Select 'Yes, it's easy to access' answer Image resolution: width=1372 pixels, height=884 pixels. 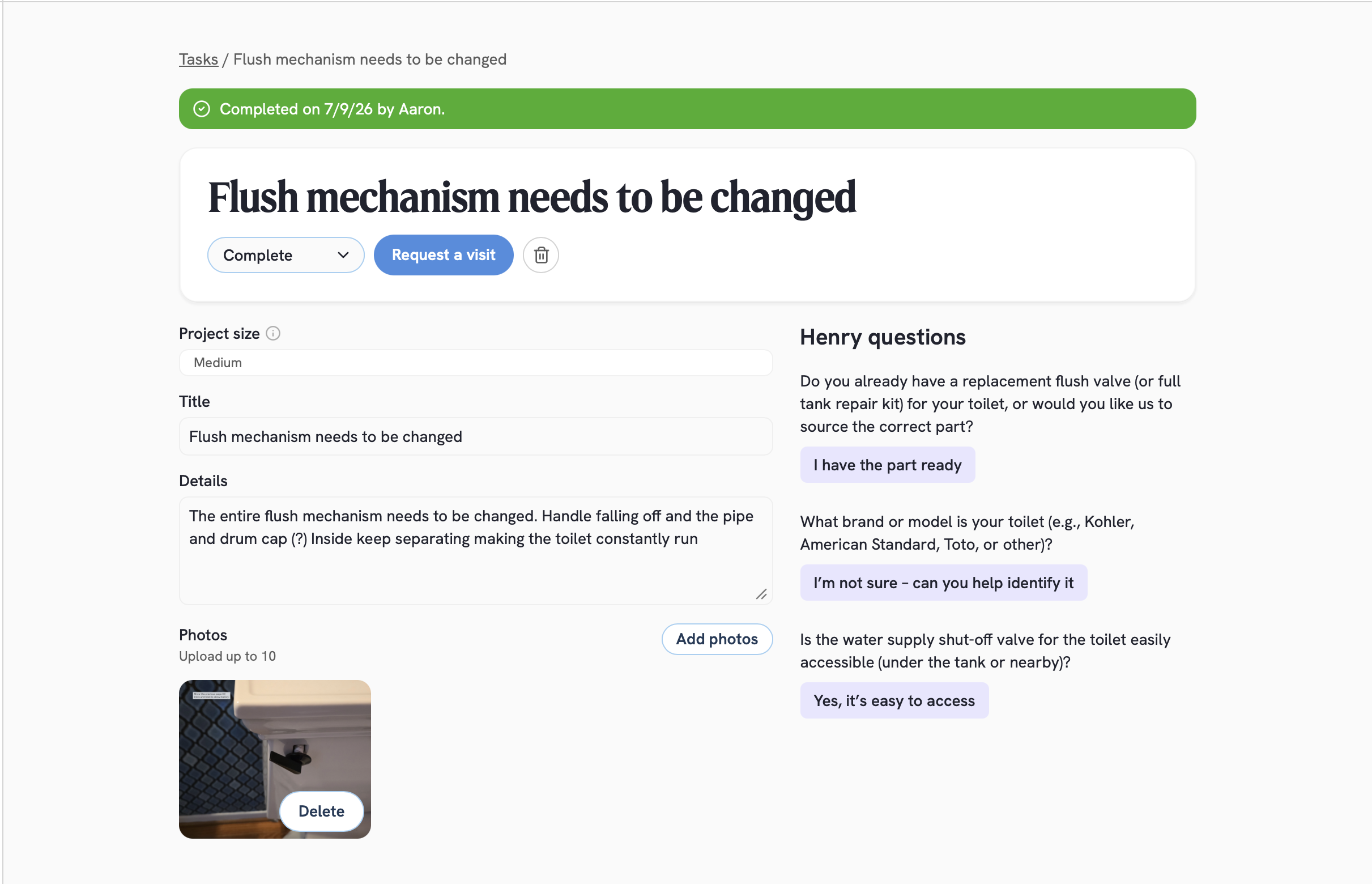(x=894, y=700)
